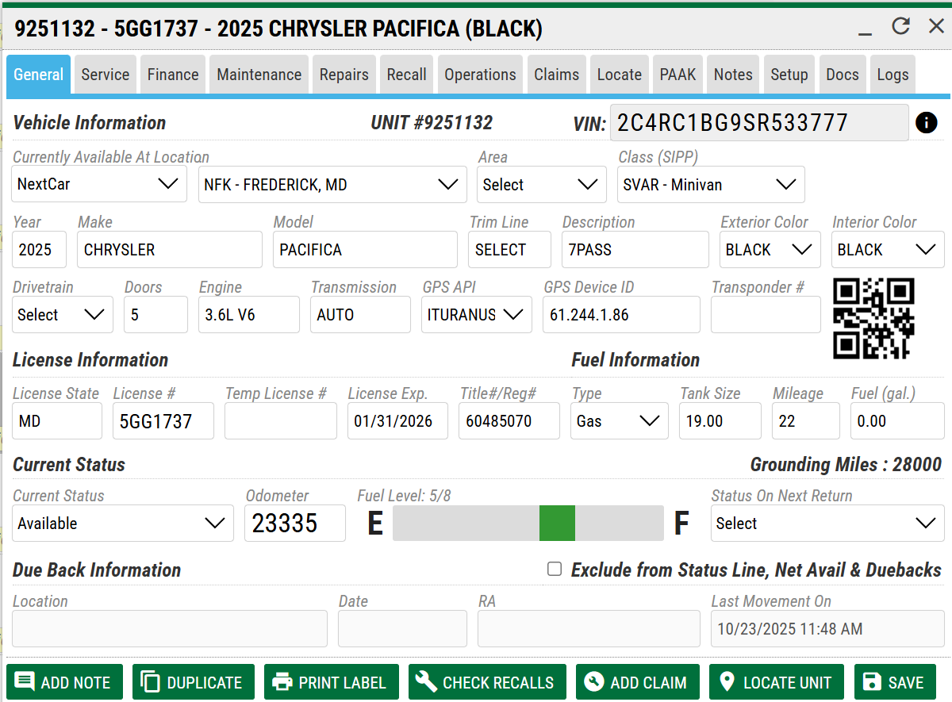Open the Fuel Type dropdown
Screen dimensions: 952x702
coord(619,421)
